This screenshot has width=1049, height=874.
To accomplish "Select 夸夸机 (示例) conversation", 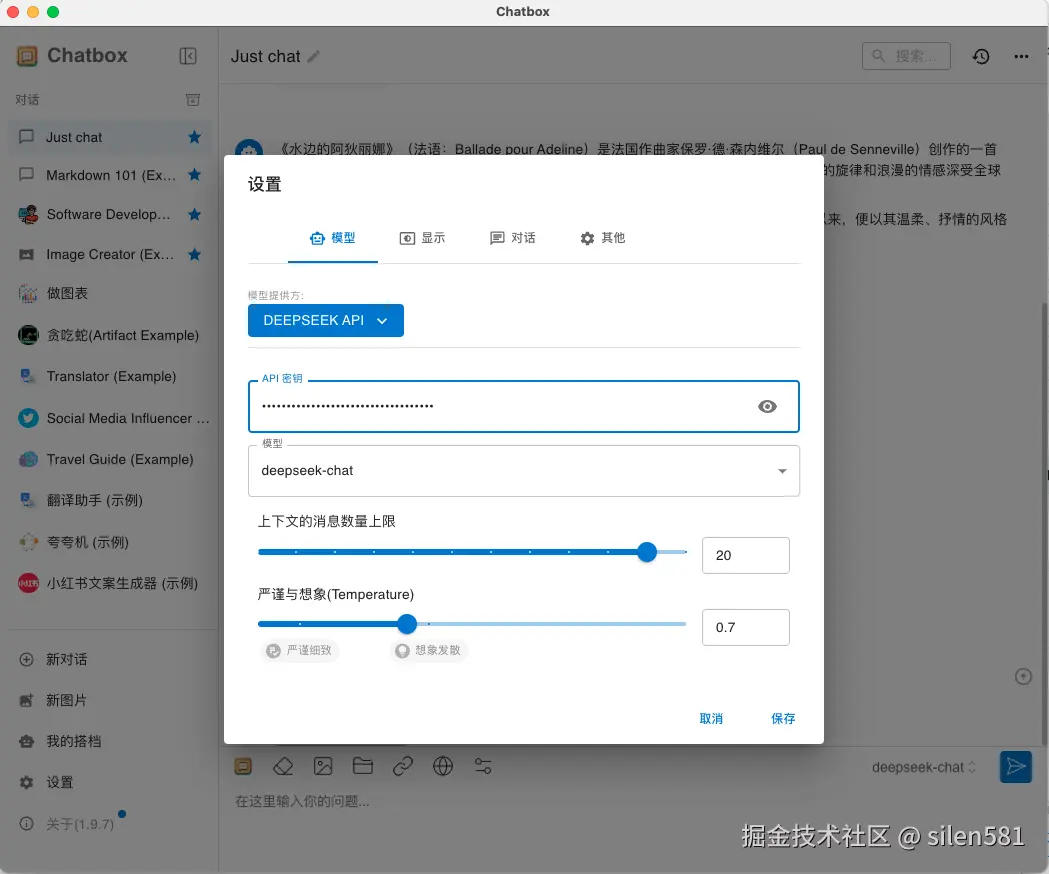I will click(x=110, y=542).
